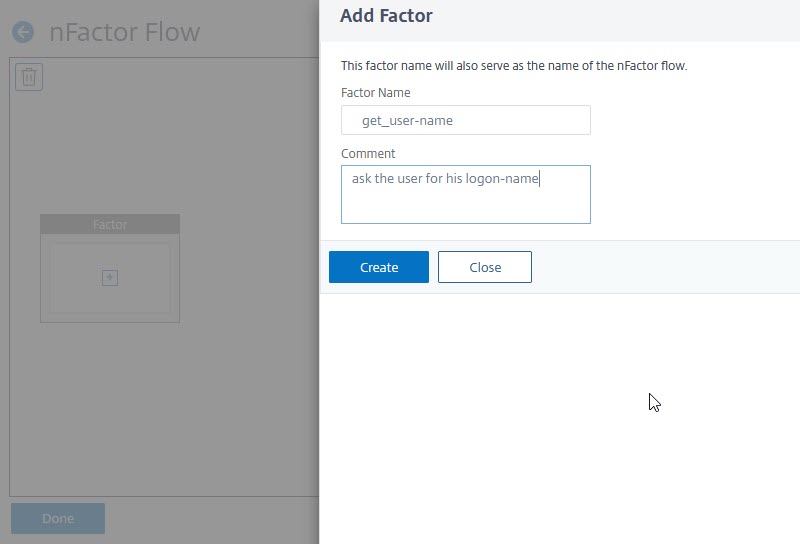Image resolution: width=800 pixels, height=544 pixels.
Task: Click the gray header bar right of Add Factor
Action: [x=612, y=20]
